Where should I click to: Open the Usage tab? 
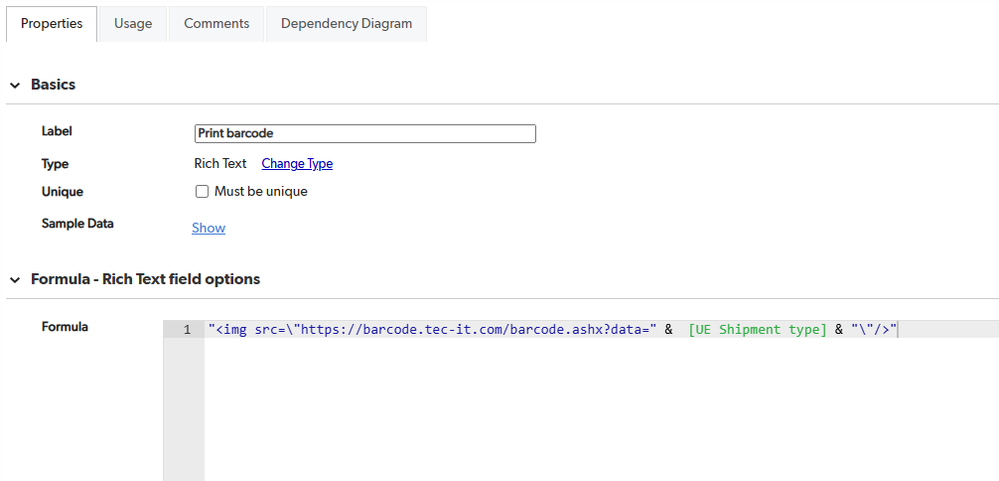click(133, 24)
